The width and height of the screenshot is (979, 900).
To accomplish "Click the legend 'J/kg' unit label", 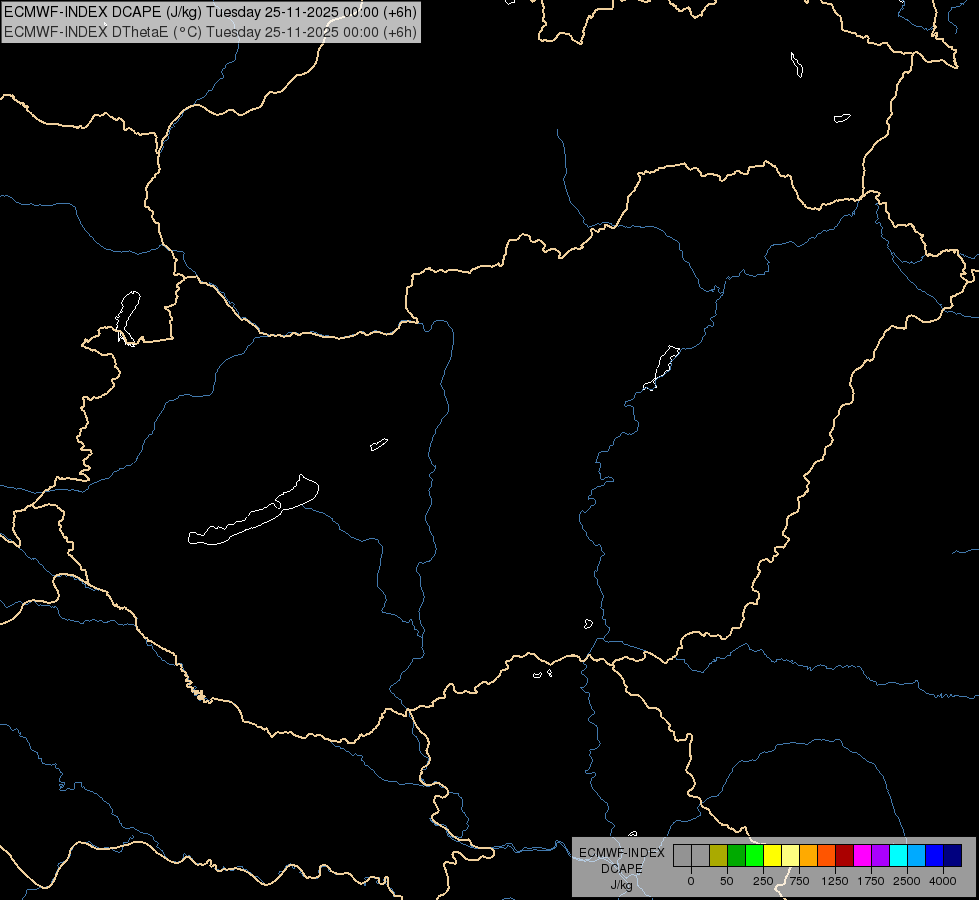I will coord(622,885).
